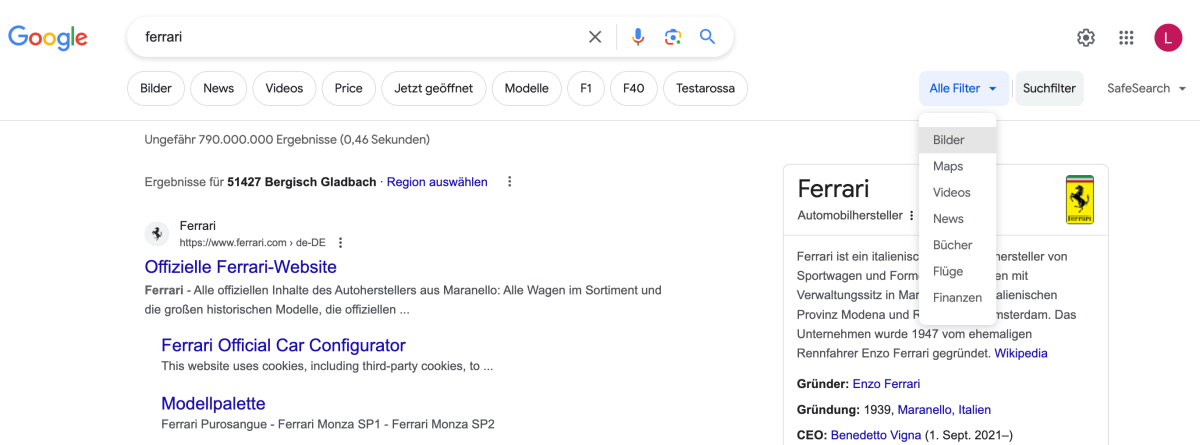Click the Google logo
This screenshot has height=445, width=1200.
48,38
